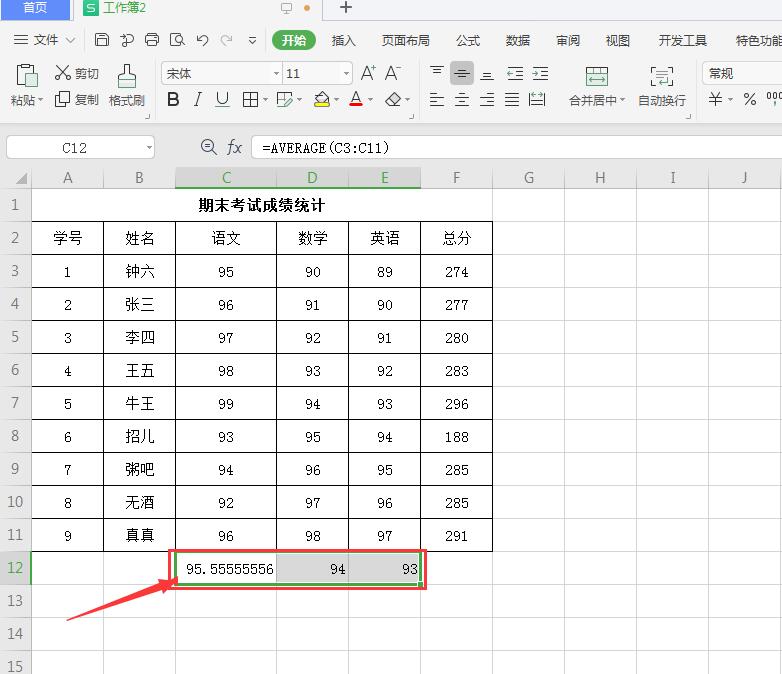Click the fill color bucket
The height and width of the screenshot is (674, 782).
click(x=322, y=99)
